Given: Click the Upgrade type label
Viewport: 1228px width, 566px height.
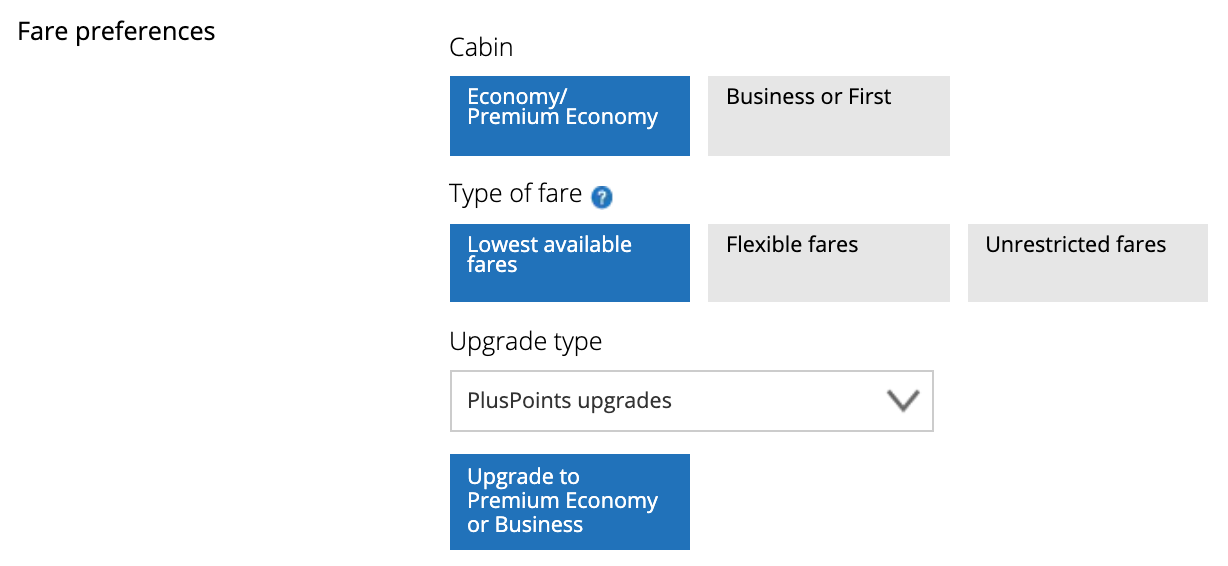Looking at the screenshot, I should 526,342.
